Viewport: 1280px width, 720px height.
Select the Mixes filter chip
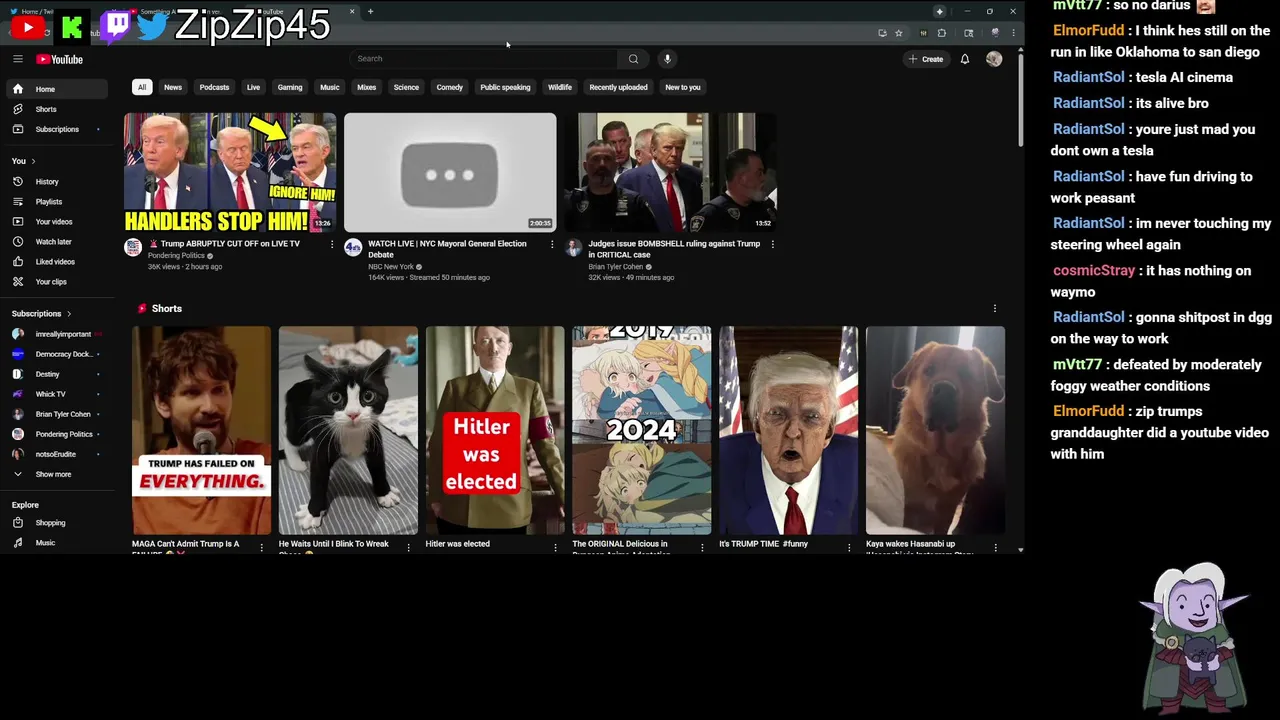pos(367,87)
